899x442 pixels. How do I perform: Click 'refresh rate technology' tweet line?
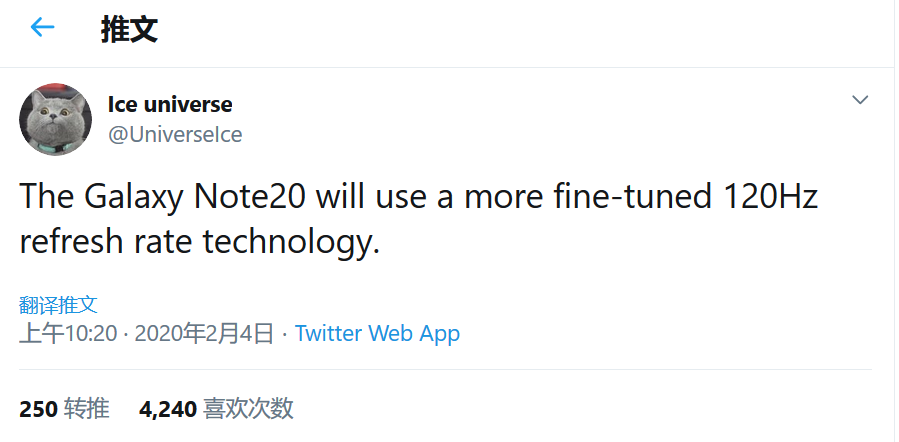pos(200,243)
